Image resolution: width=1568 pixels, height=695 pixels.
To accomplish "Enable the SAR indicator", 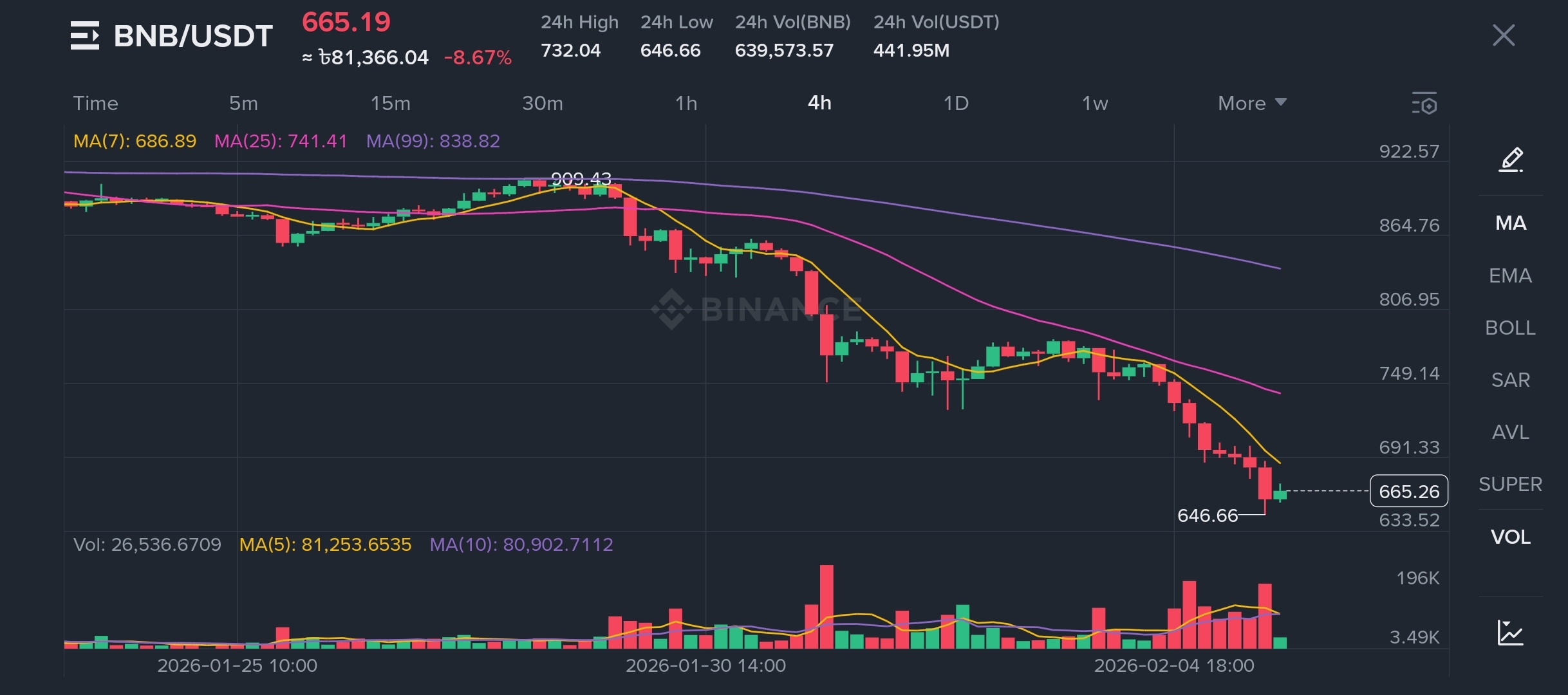I will click(x=1510, y=380).
